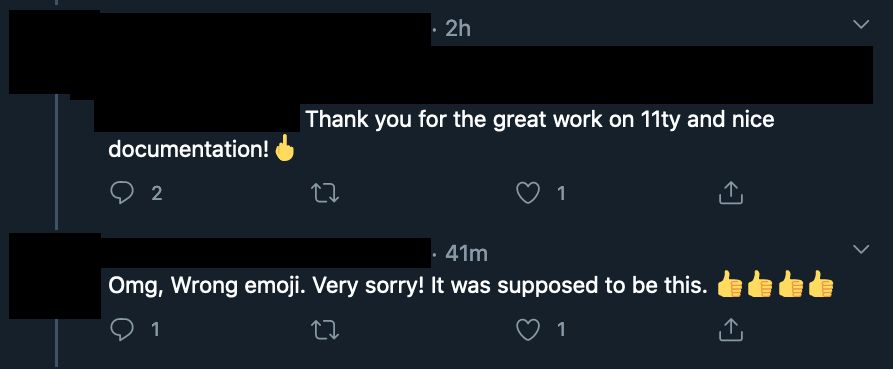The height and width of the screenshot is (369, 893).
Task: Reply to the 'Wrong emoji' apology tweet
Action: coord(121,330)
